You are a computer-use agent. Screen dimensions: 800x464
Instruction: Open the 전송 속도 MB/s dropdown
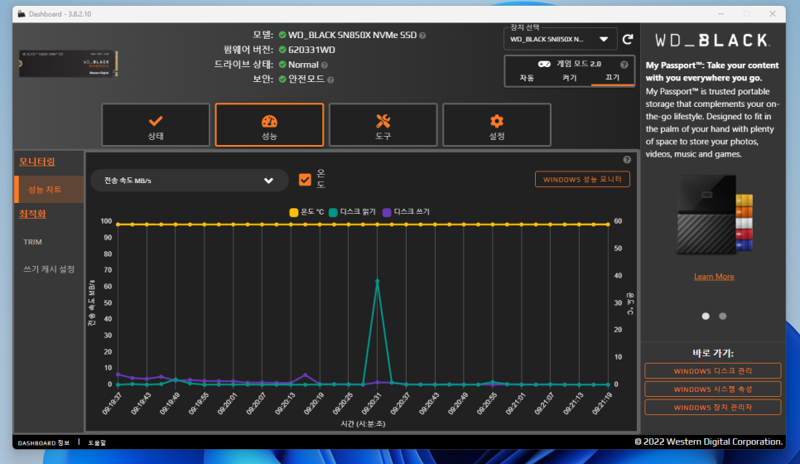point(189,180)
